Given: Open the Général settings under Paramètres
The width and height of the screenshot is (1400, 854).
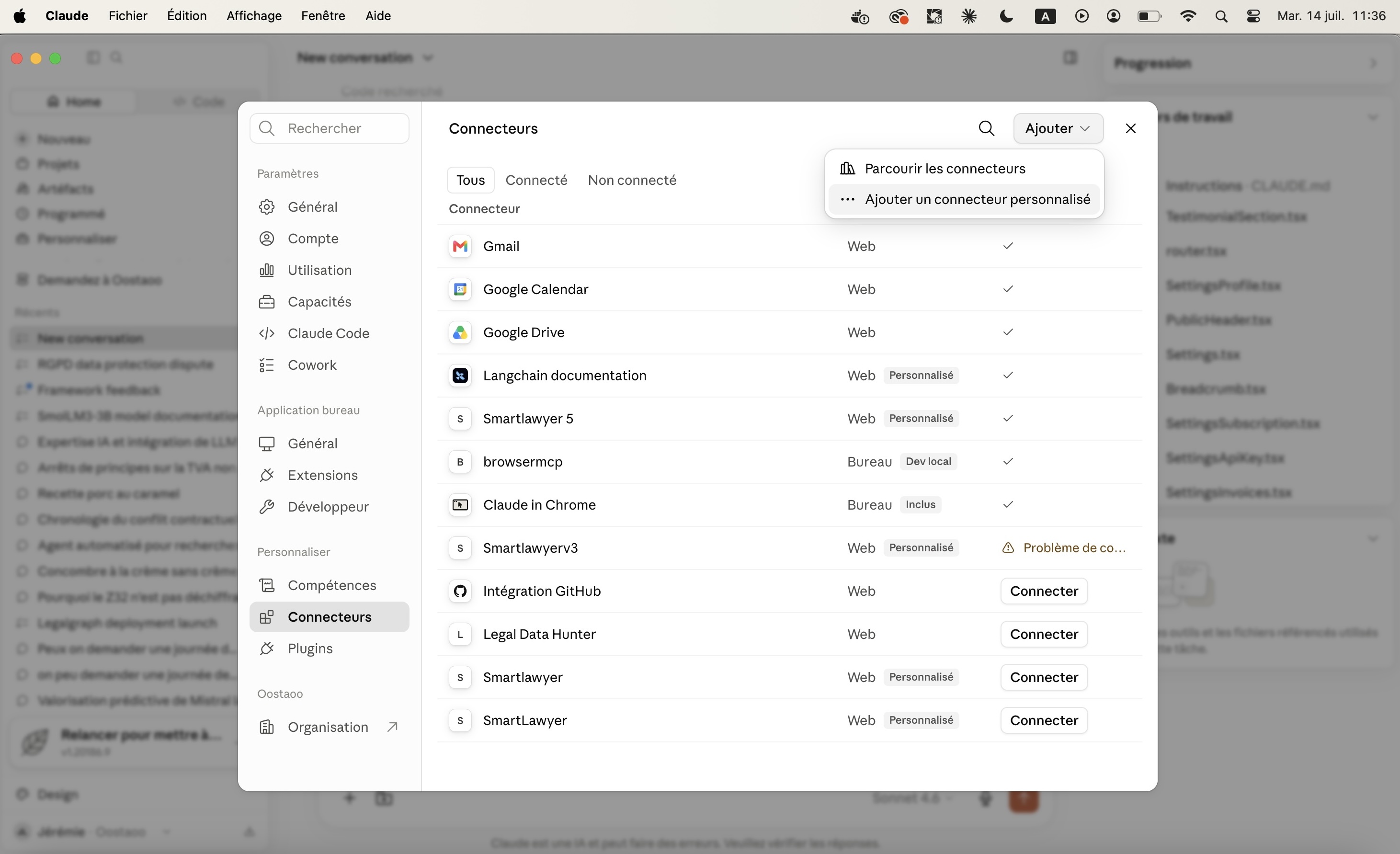Looking at the screenshot, I should pos(329,207).
